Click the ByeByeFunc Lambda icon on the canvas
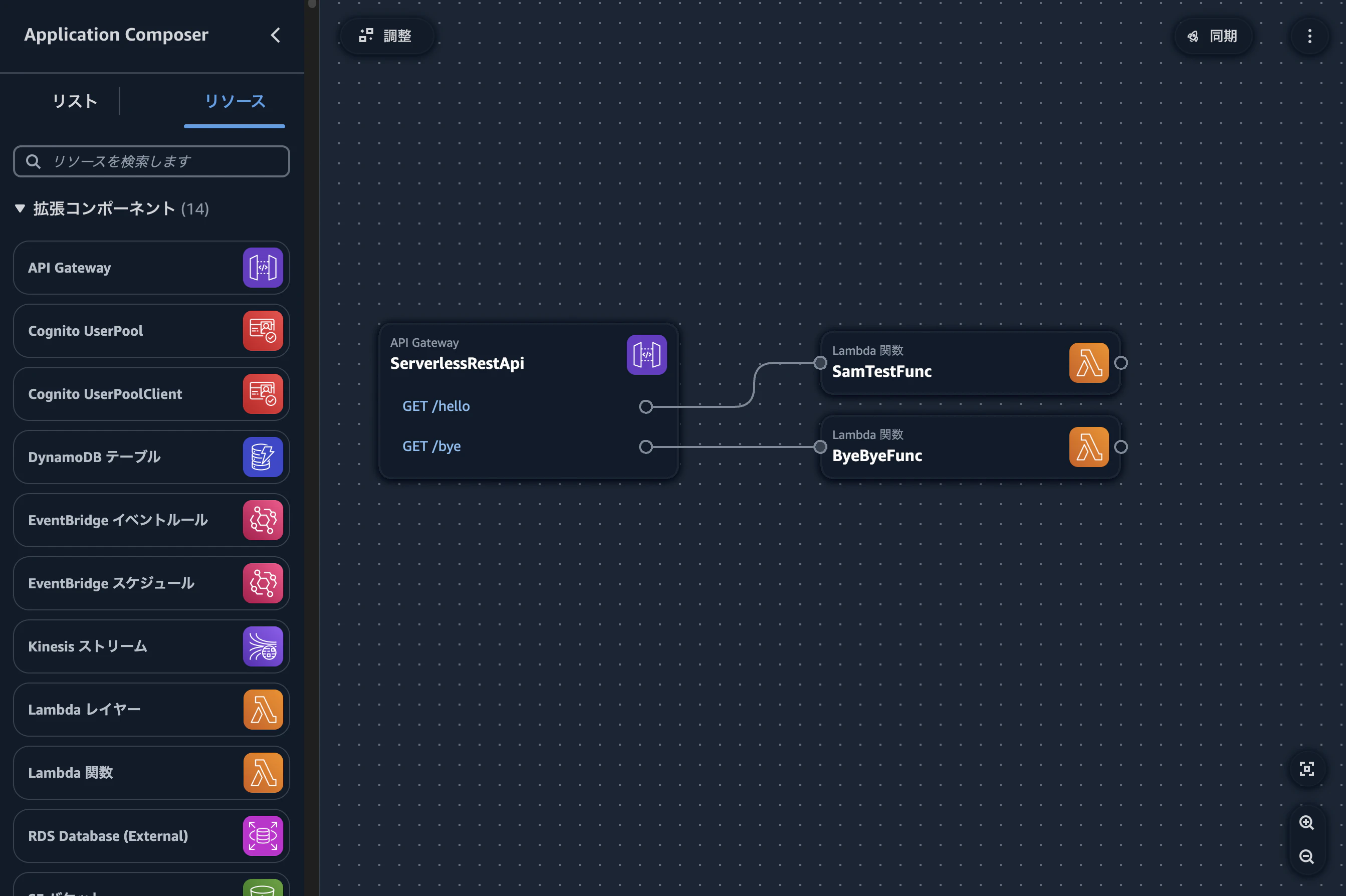Screen dimensions: 1346x896 tap(1089, 447)
